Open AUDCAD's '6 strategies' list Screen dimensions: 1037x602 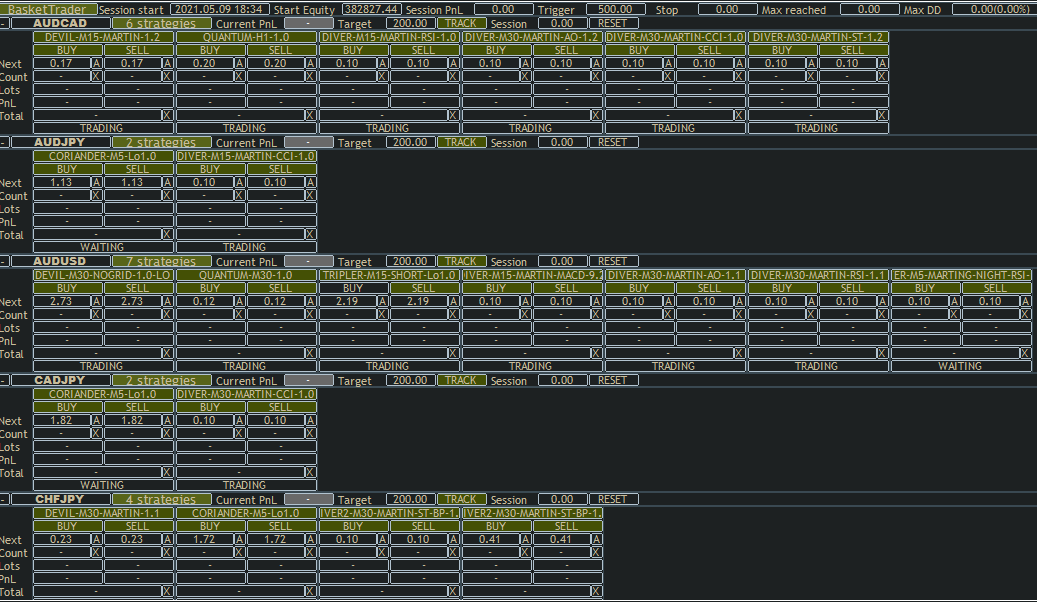pyautogui.click(x=161, y=23)
